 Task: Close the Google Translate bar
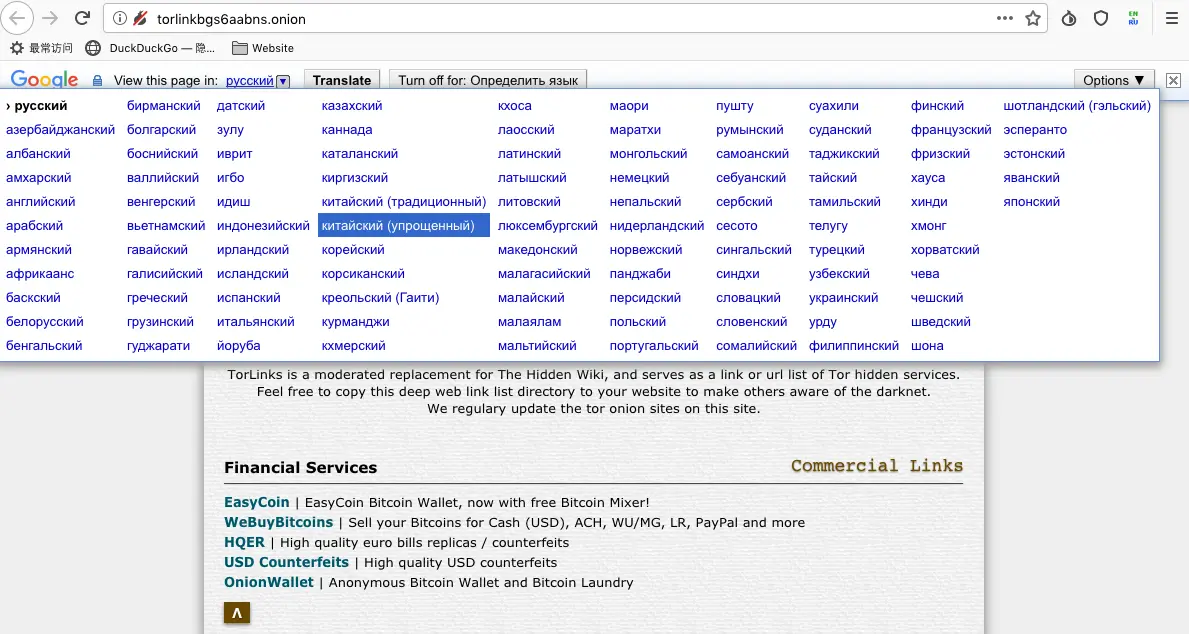(x=1173, y=80)
